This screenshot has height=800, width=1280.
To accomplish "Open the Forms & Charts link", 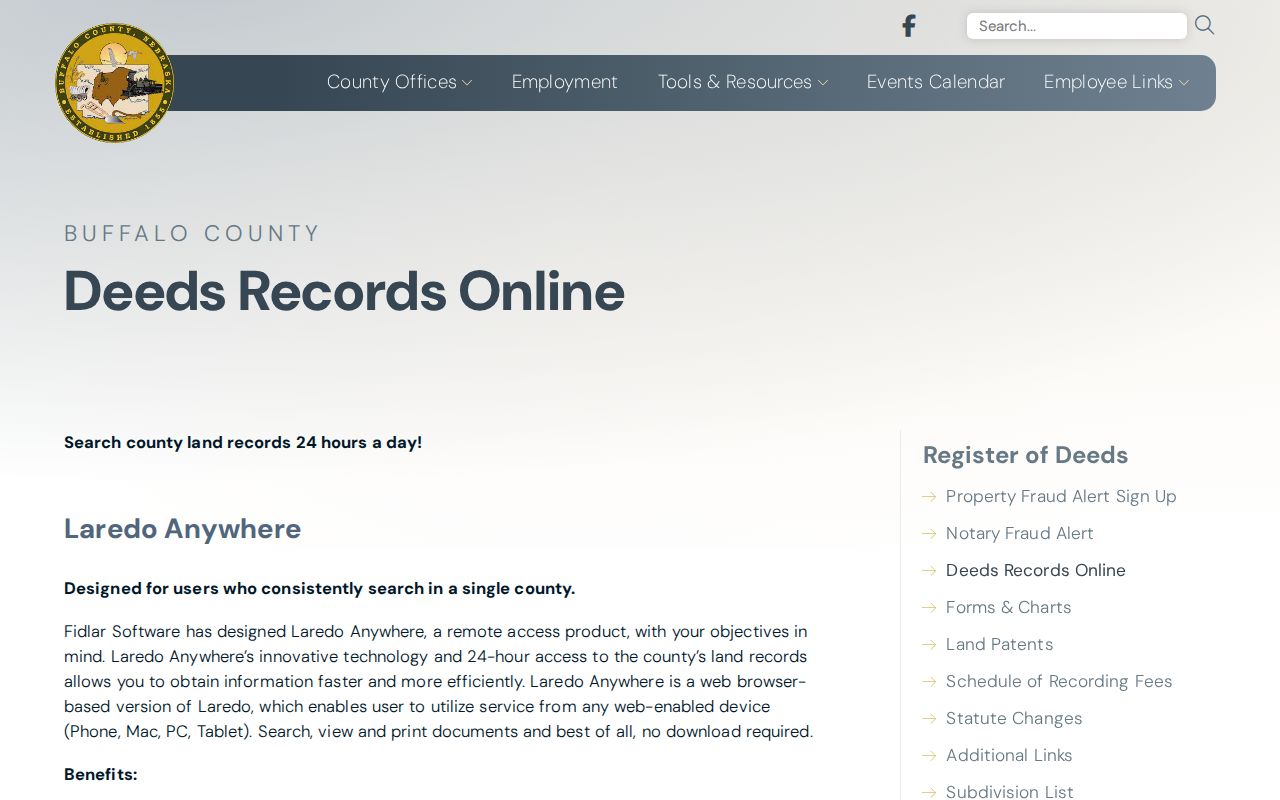I will point(1008,607).
